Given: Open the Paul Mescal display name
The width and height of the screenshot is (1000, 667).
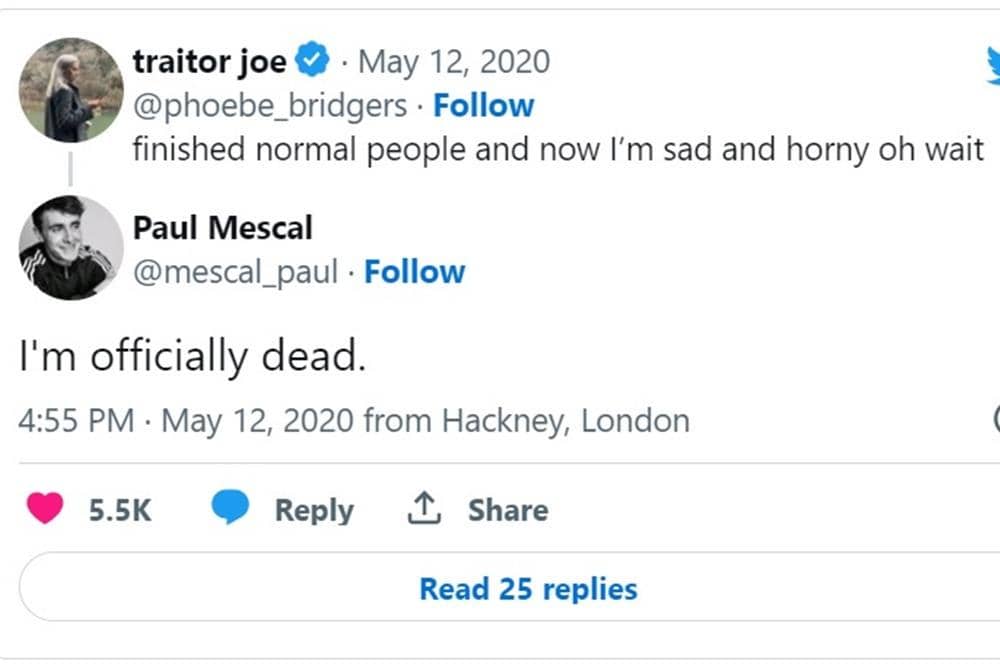Looking at the screenshot, I should [x=223, y=228].
